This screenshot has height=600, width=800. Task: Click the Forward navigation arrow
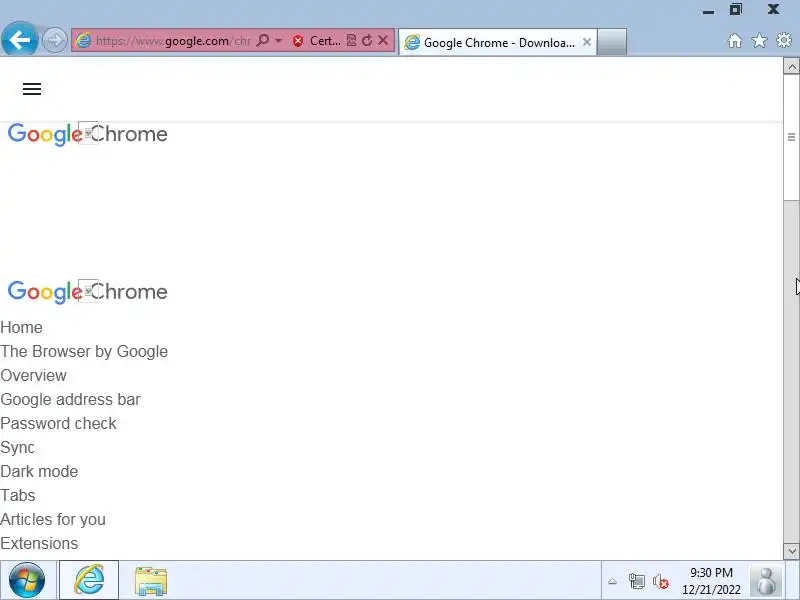coord(54,40)
